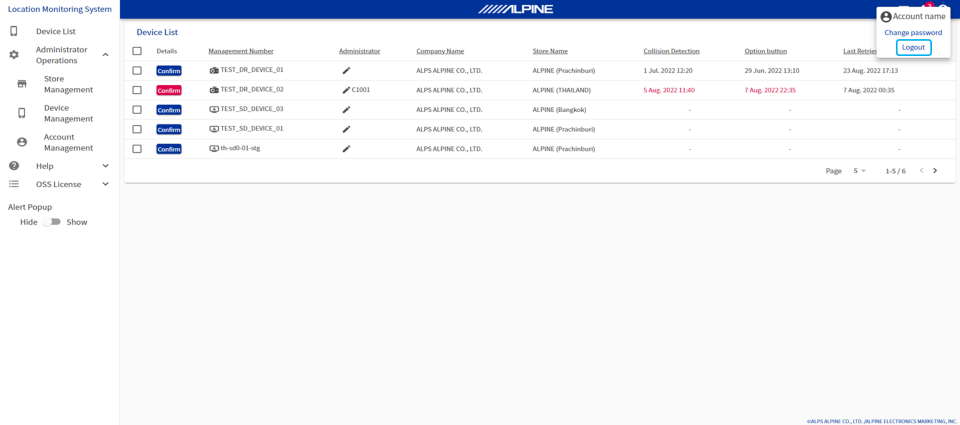Click the Store Management storefront icon
This screenshot has height=425, width=960.
pos(22,84)
